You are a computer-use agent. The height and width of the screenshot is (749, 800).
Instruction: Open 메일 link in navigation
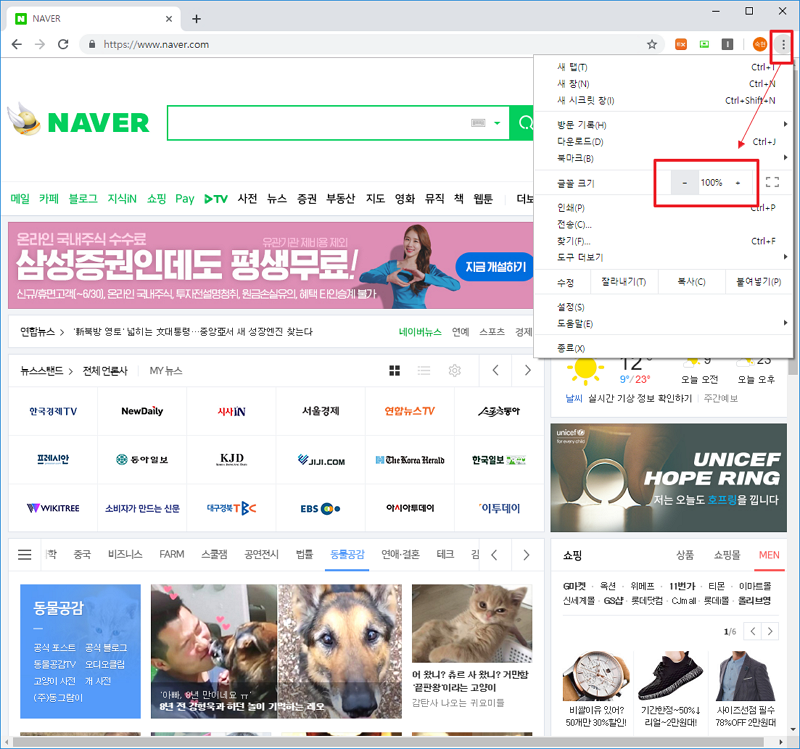[20, 198]
